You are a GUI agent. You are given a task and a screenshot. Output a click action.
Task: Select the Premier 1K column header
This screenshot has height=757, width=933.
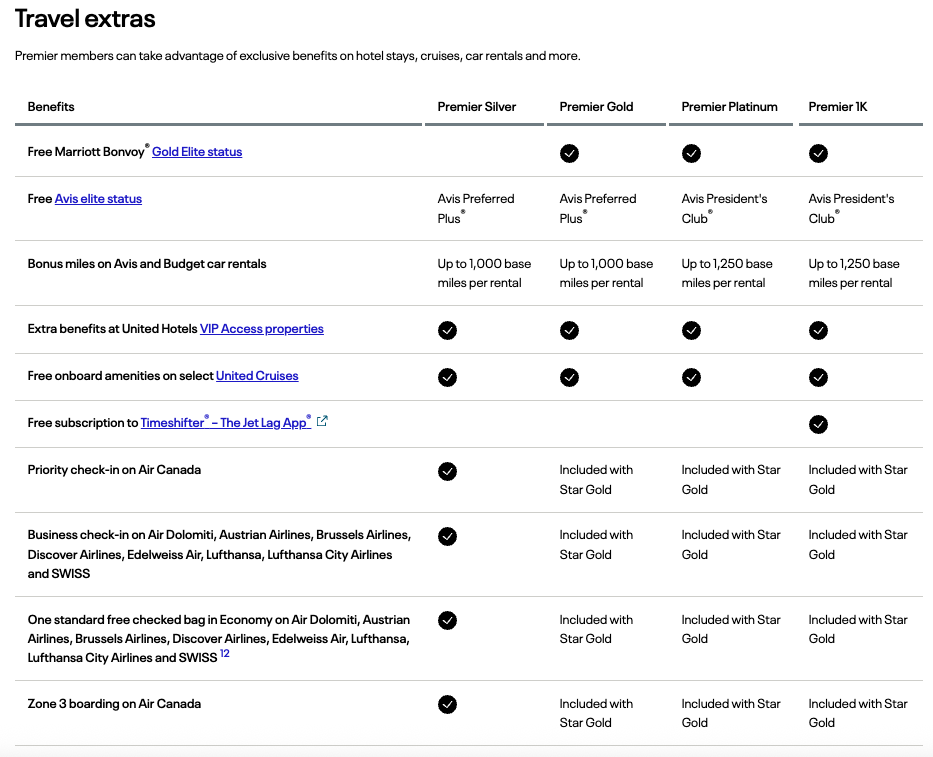(837, 107)
